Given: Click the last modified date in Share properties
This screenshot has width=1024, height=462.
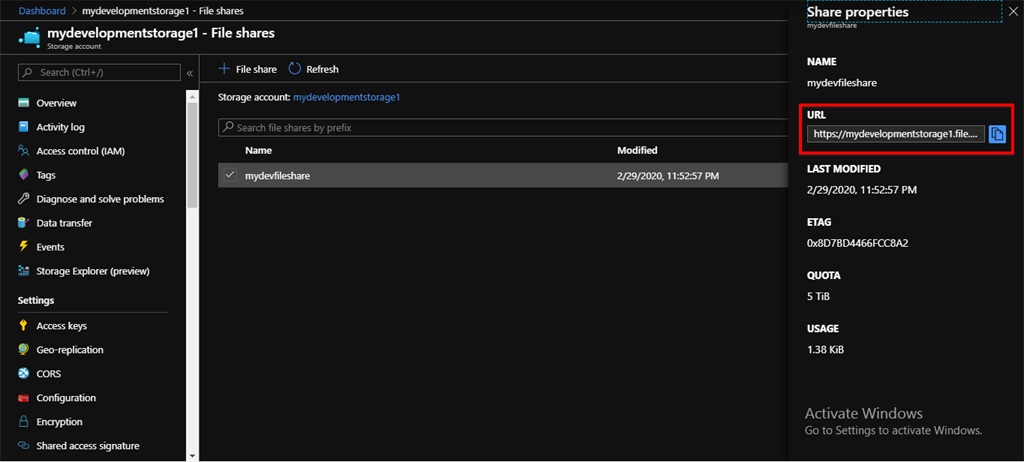Looking at the screenshot, I should coord(862,190).
